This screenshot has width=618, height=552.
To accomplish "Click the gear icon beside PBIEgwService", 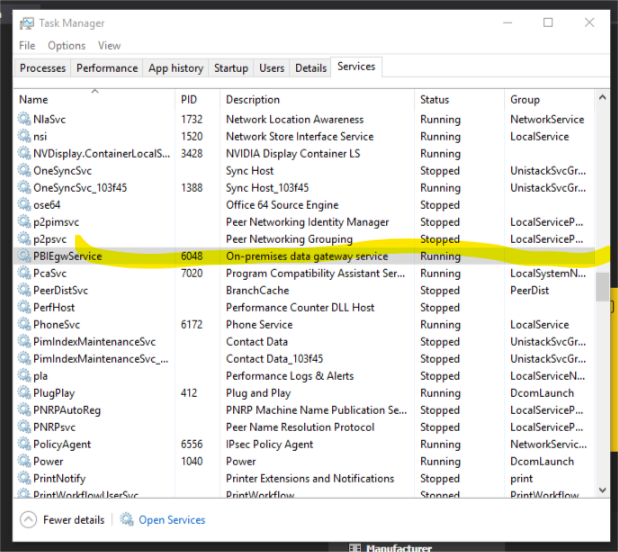I will click(24, 256).
